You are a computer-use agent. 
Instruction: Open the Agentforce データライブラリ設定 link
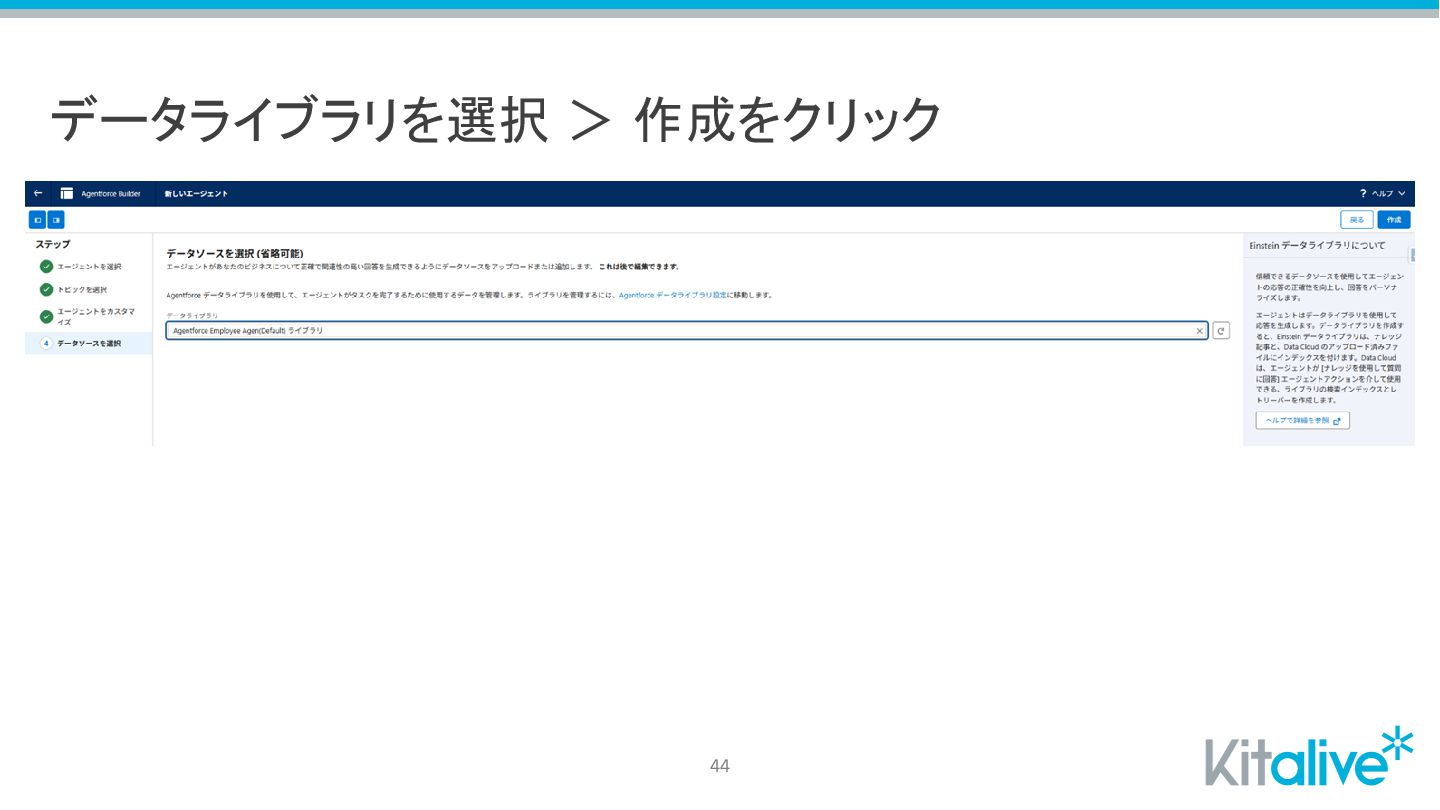673,295
